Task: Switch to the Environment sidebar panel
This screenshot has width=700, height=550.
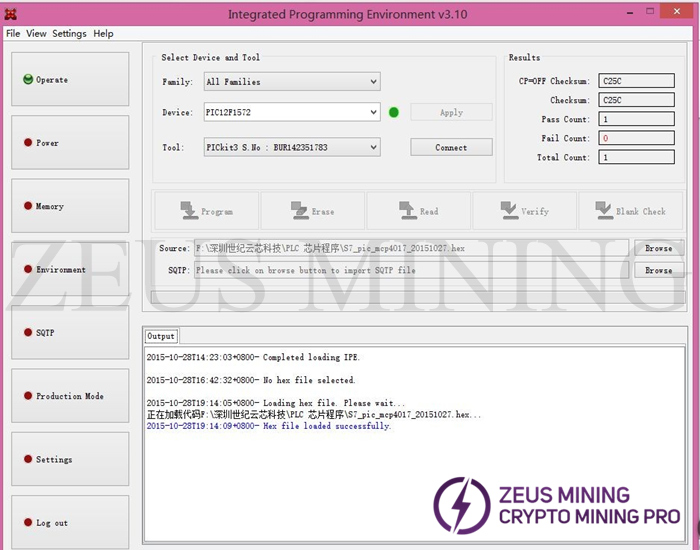Action: 70,269
